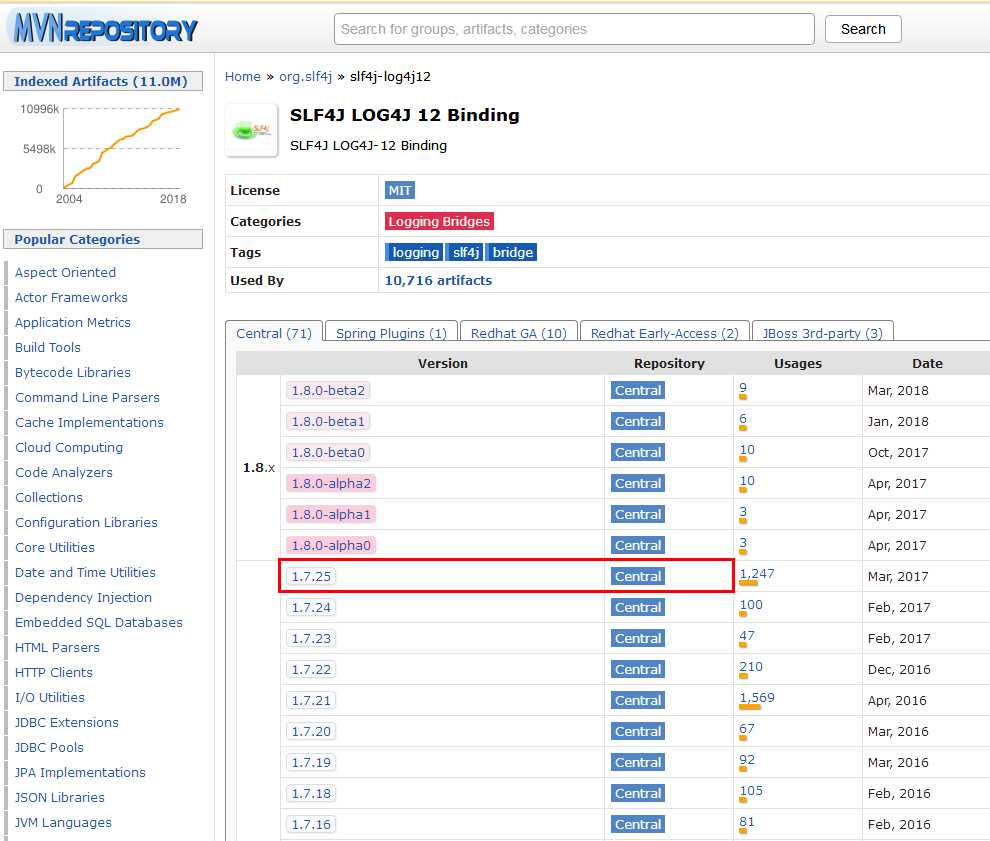This screenshot has width=990, height=841.
Task: Open the org.slf4j breadcrumb link
Action: click(x=306, y=76)
